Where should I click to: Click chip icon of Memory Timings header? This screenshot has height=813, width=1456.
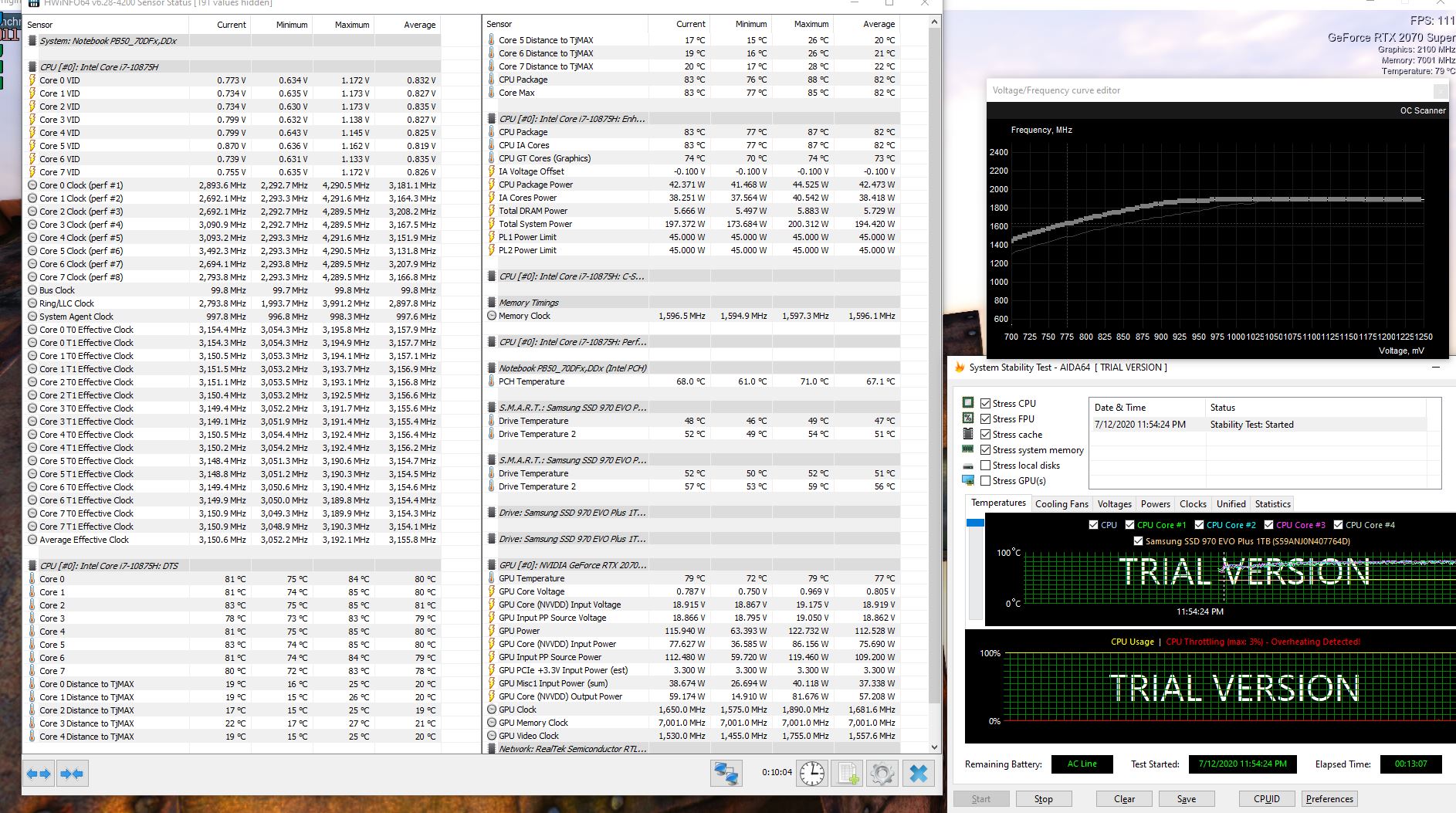(x=492, y=303)
